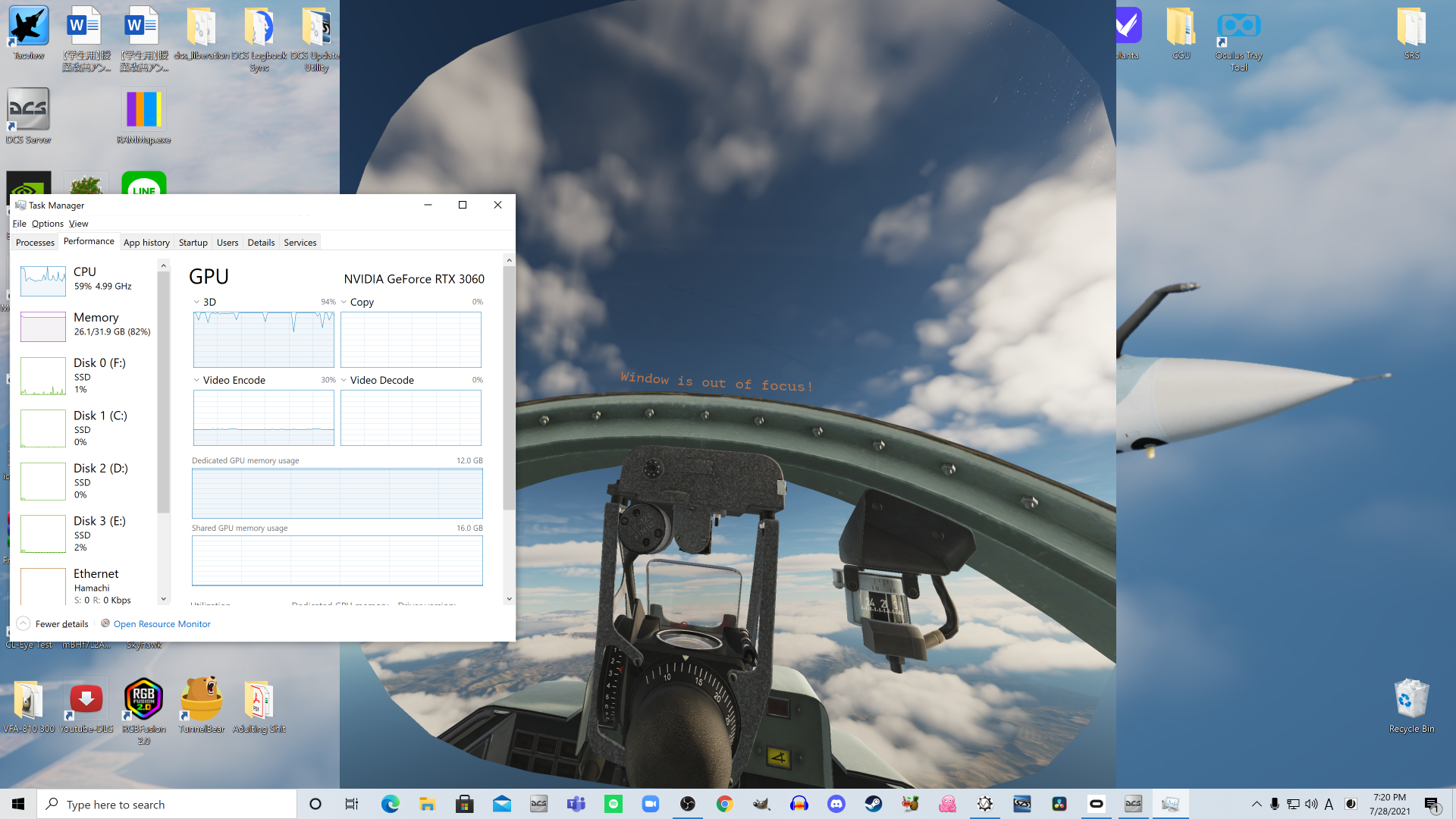This screenshot has height=819, width=1456.
Task: Click the Open Resource Monitor link
Action: click(162, 624)
